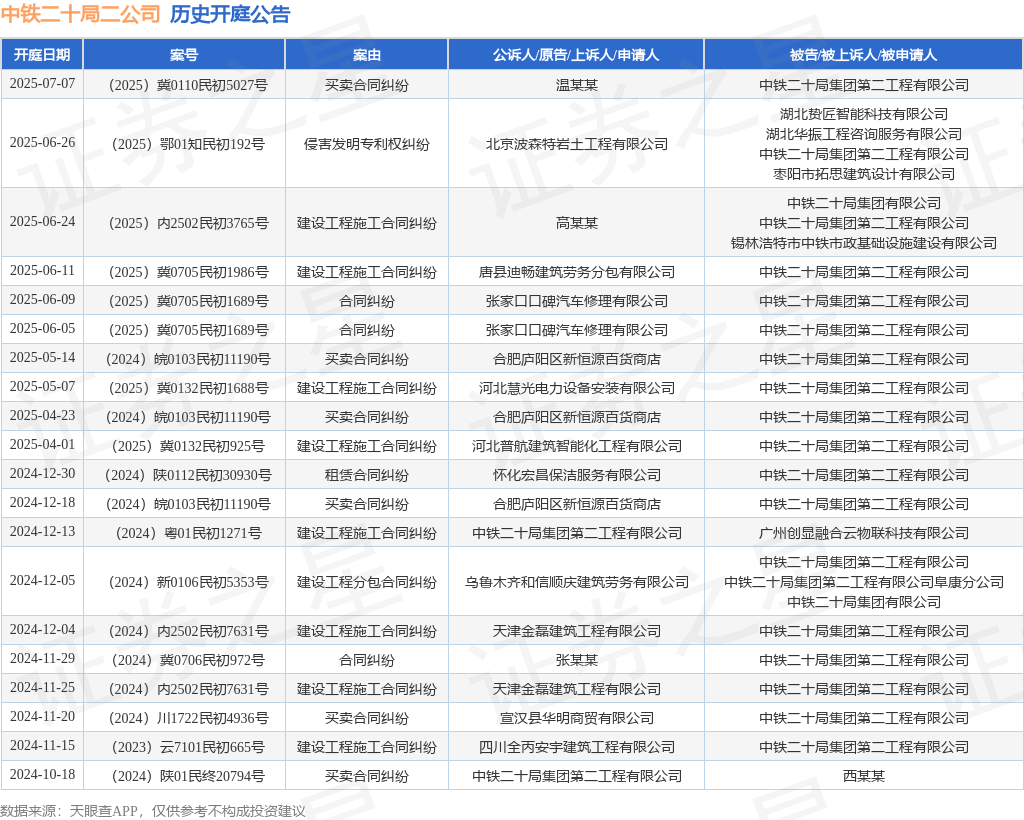Click the date cell '2025-07-07'

tap(42, 84)
